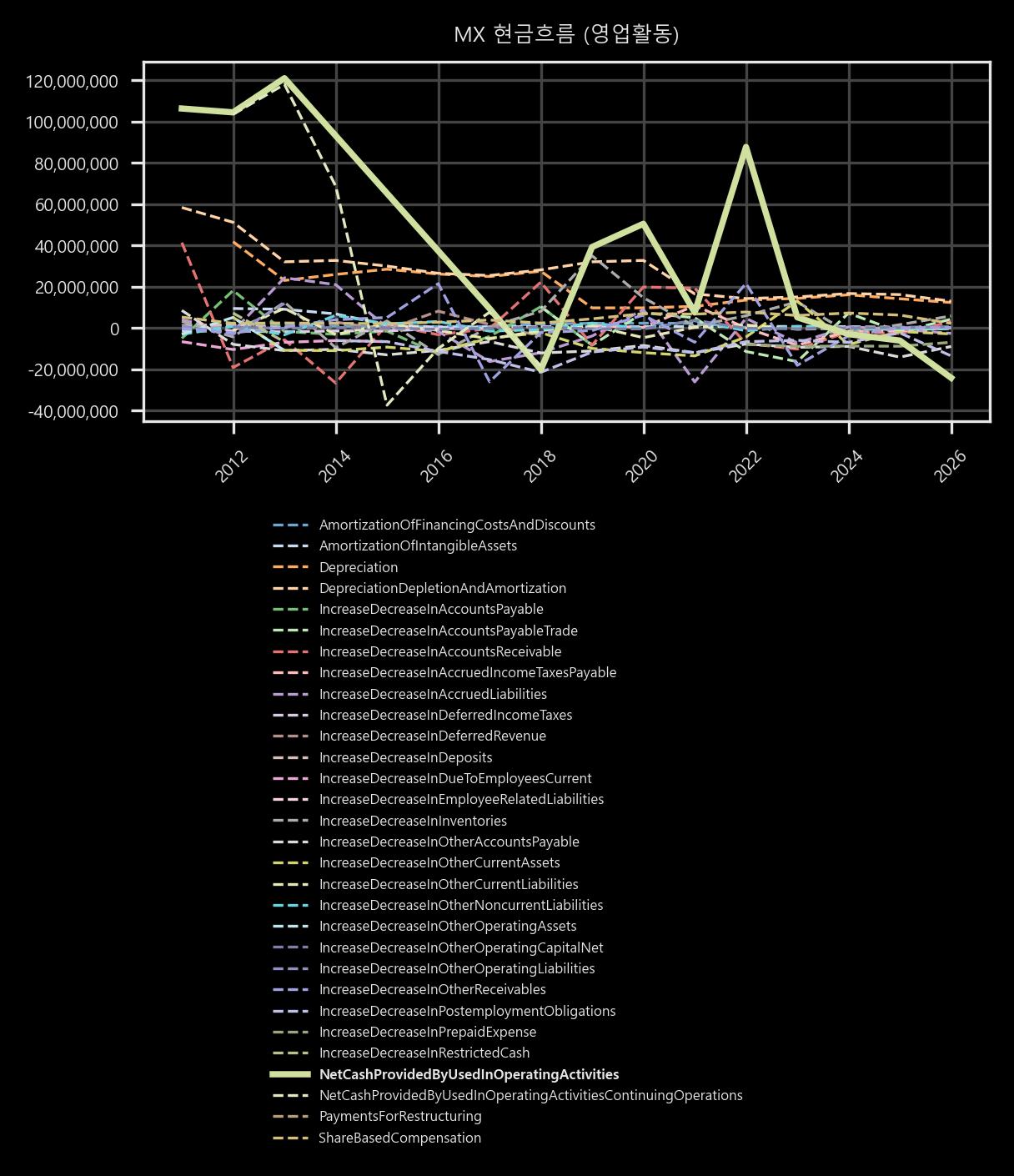
Task: Click NetCashProvidedByUsedInOperatingActivities bold legend label
Action: 469,1074
